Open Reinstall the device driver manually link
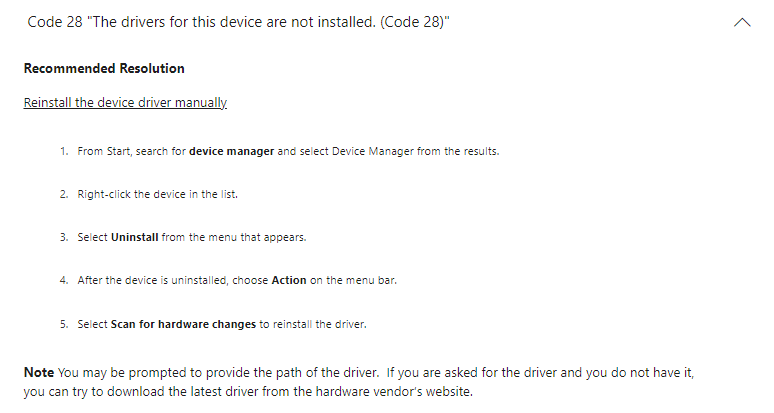Screen dimensions: 774x413 (x=125, y=102)
